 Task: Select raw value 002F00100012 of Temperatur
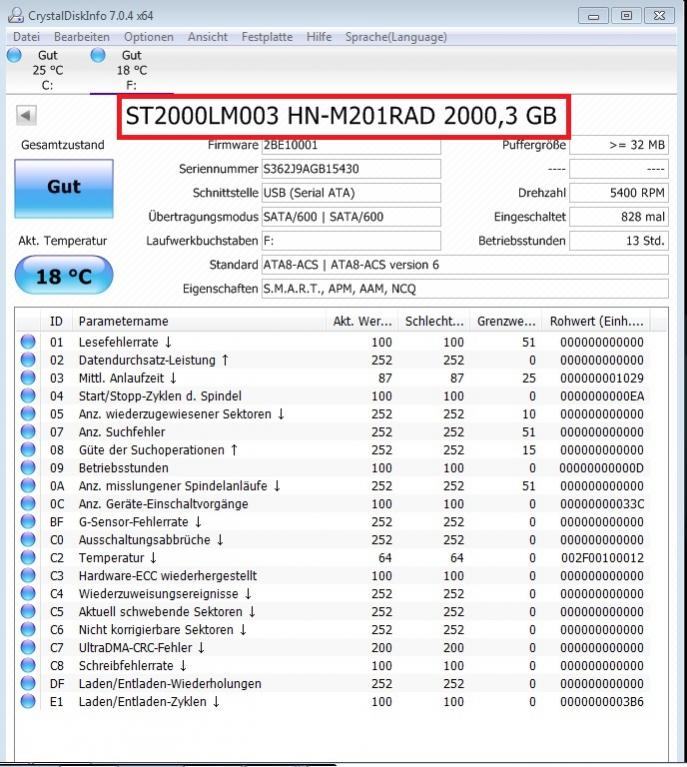click(602, 558)
